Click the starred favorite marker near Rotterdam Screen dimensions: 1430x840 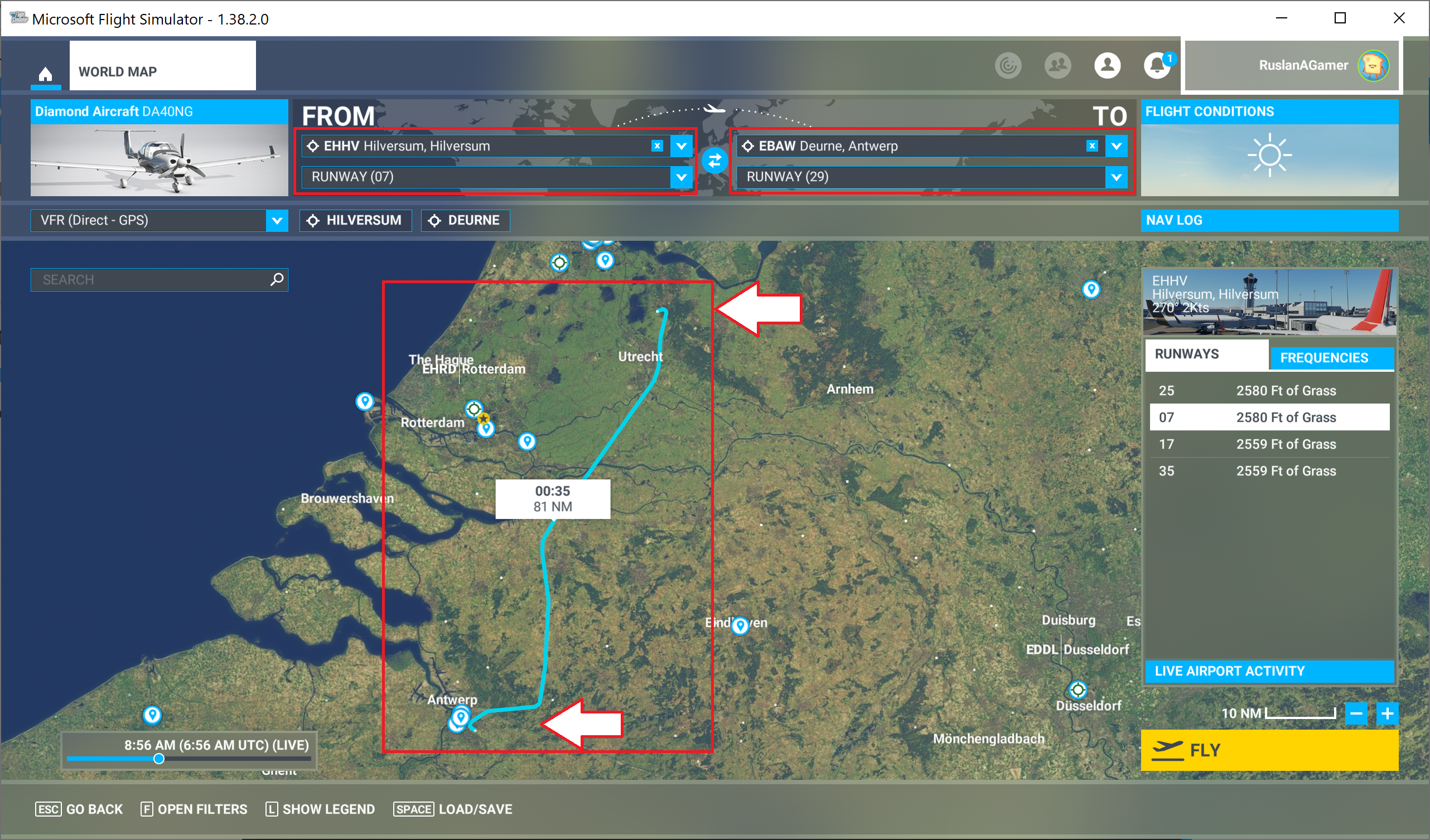484,419
